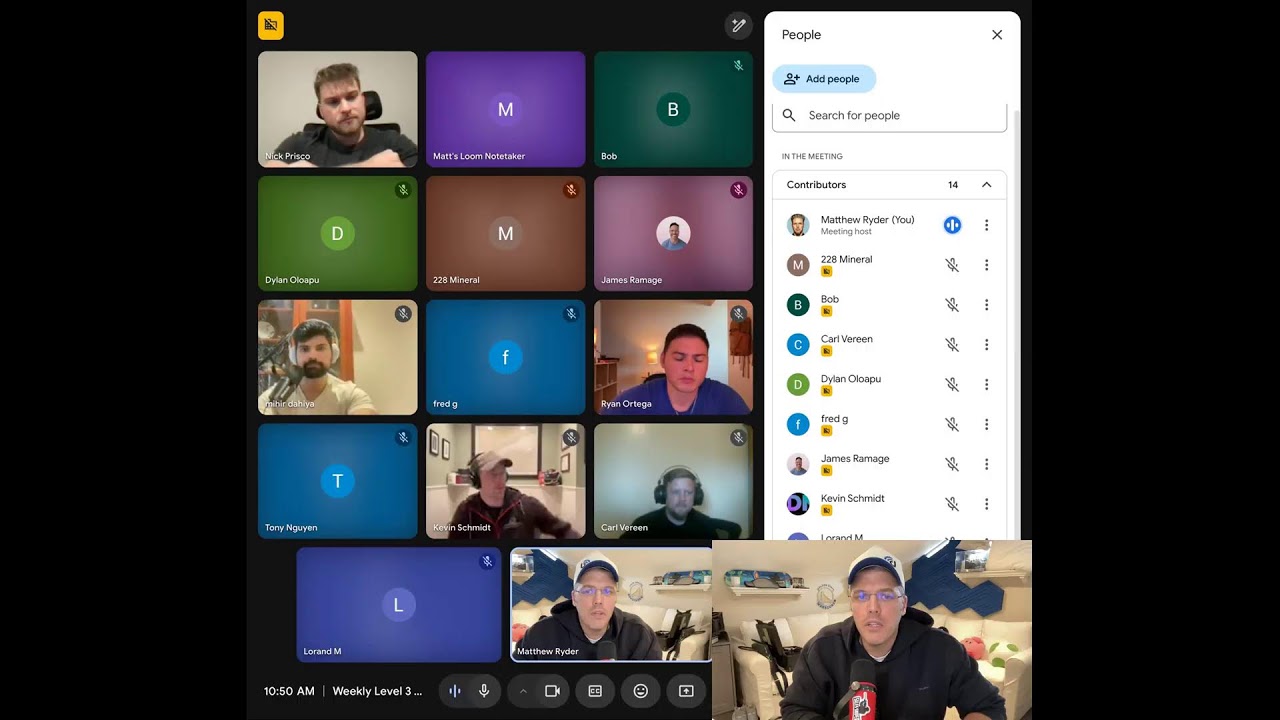Click the Meeting host label
Screen dimensions: 1280x720
tap(846, 232)
